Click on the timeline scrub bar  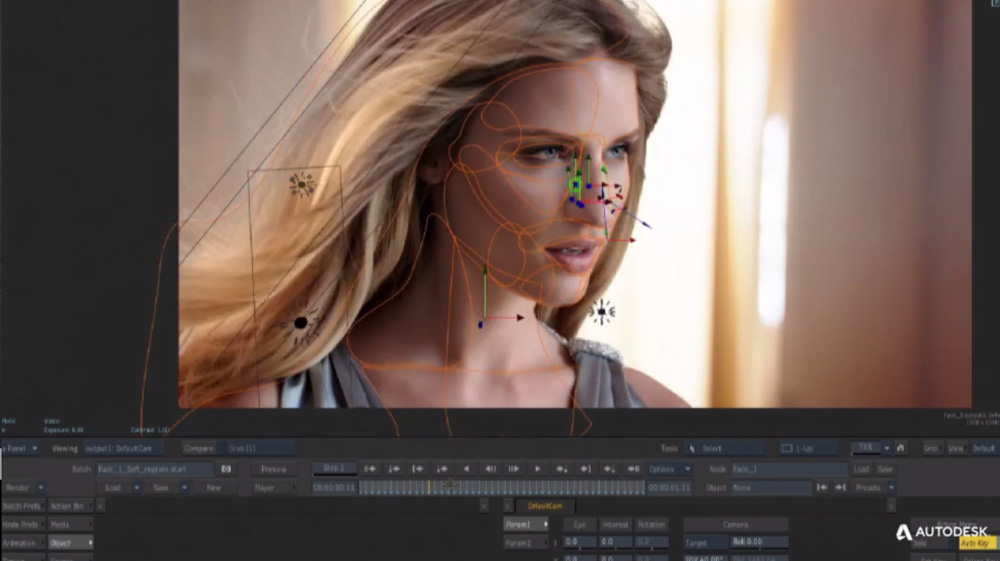click(500, 488)
